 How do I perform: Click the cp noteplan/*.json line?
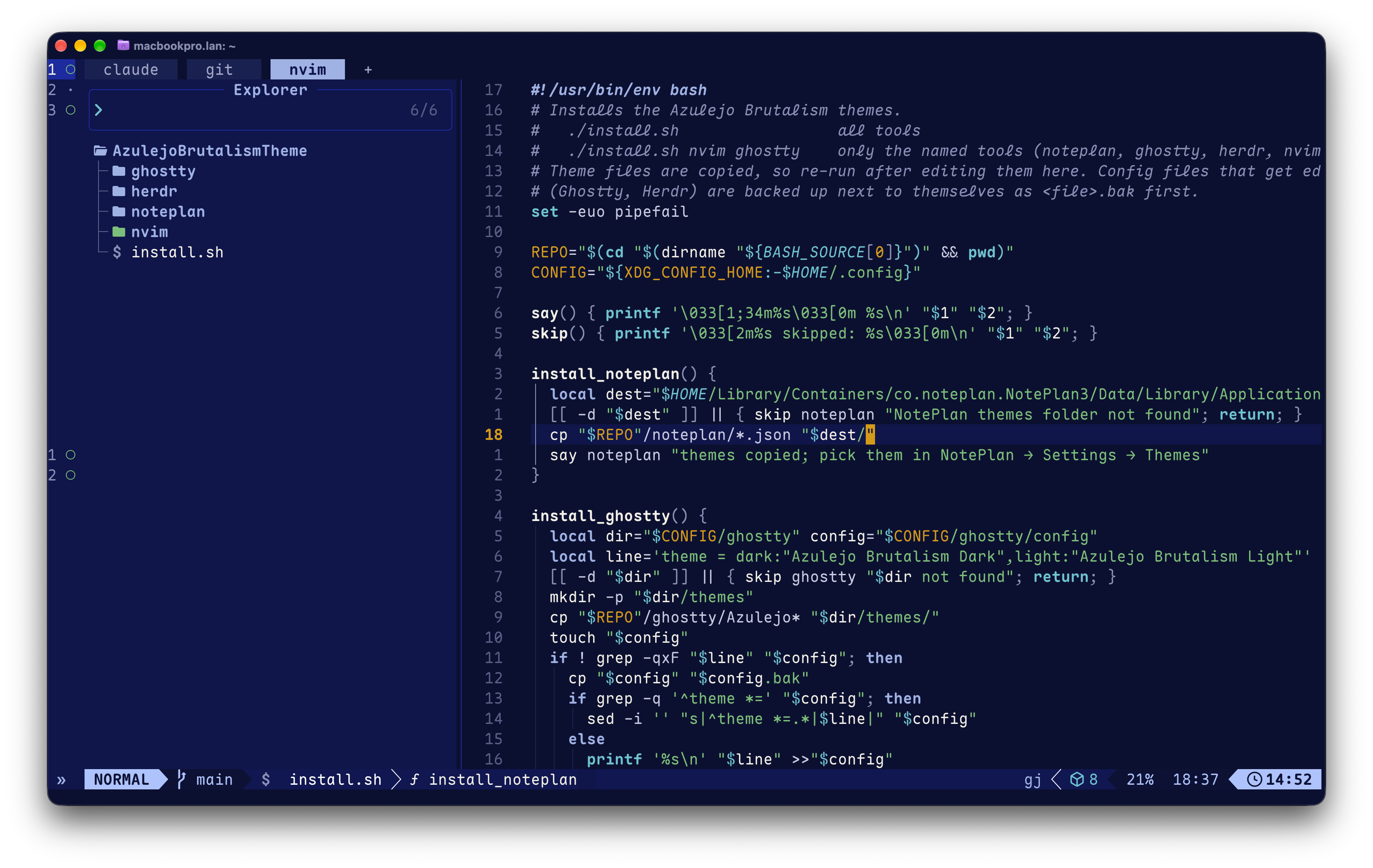pyautogui.click(x=711, y=434)
